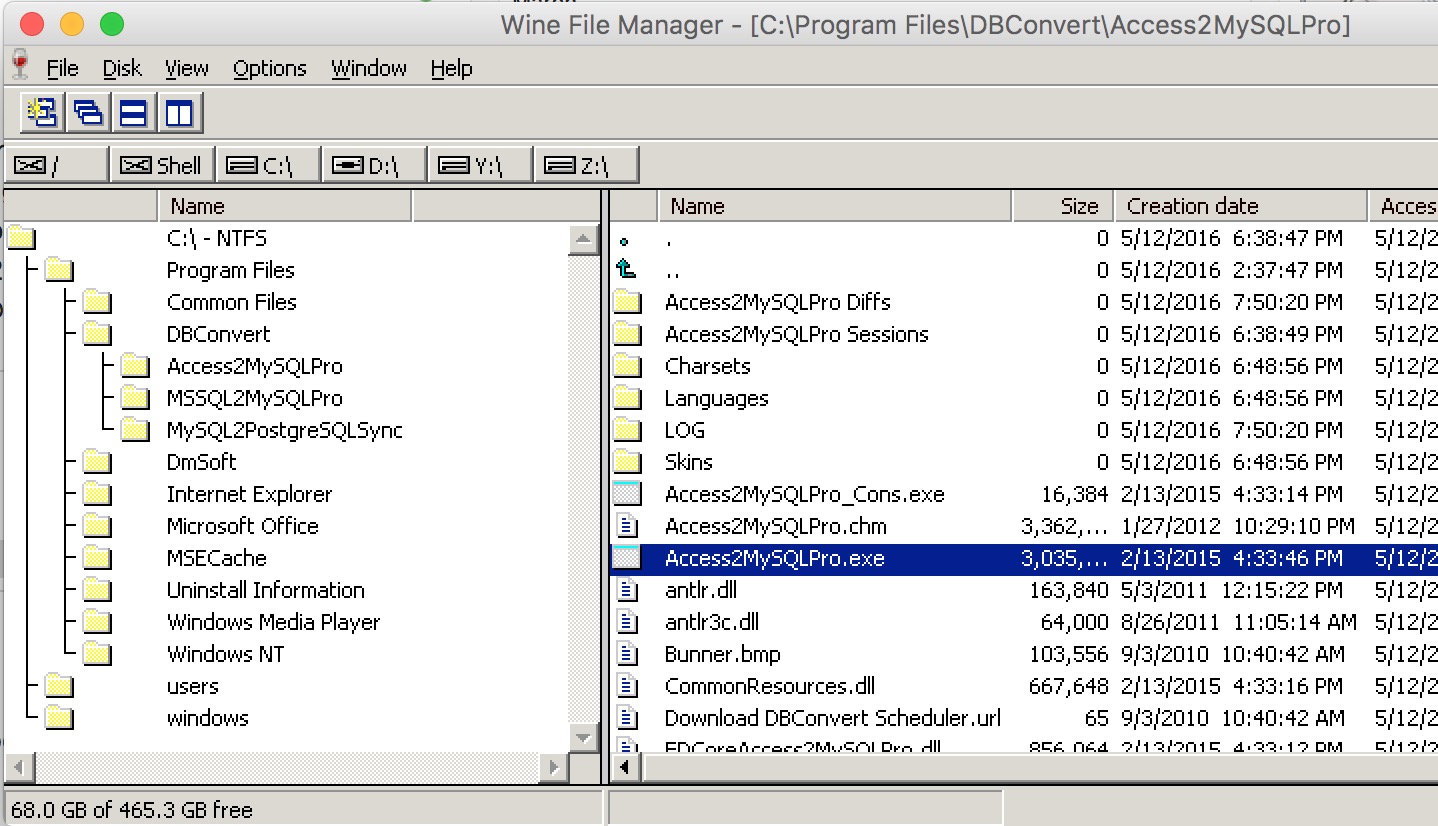
Task: Click the DBConvert folder icon in tree
Action: point(97,334)
